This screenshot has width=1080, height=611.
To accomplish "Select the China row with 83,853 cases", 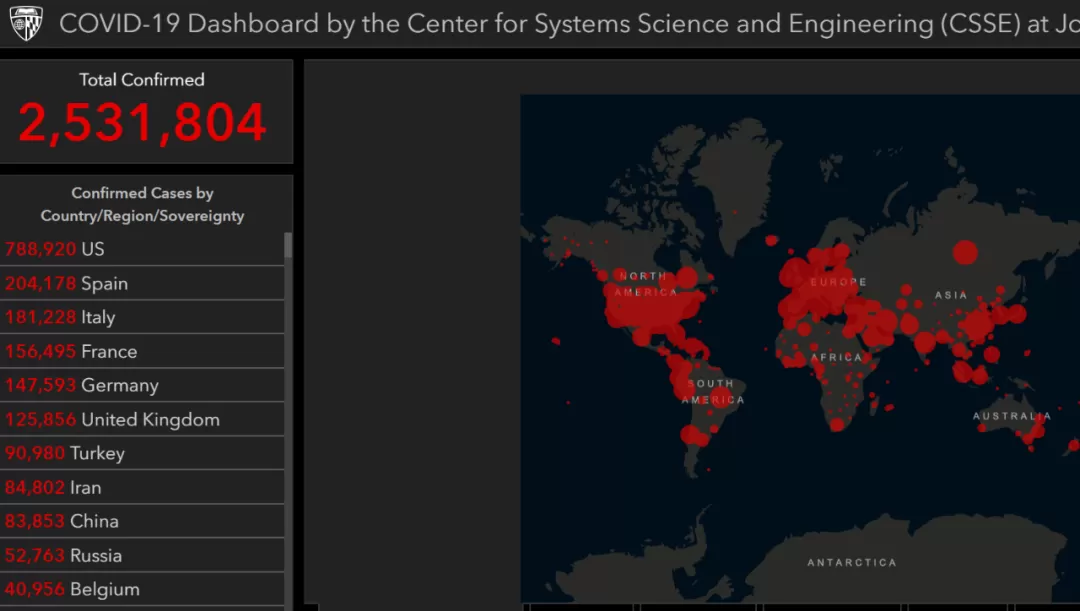I will 142,521.
